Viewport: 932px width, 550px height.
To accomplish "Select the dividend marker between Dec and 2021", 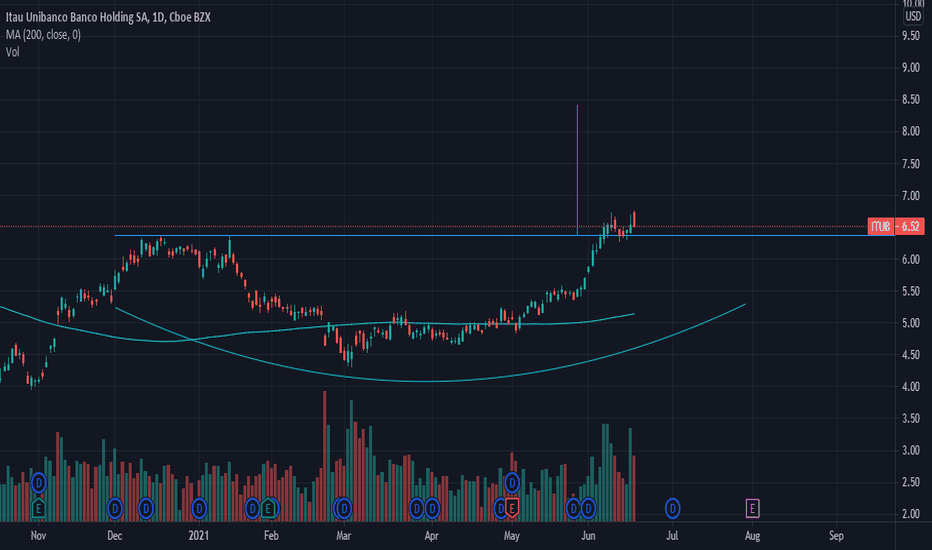I will tap(146, 508).
